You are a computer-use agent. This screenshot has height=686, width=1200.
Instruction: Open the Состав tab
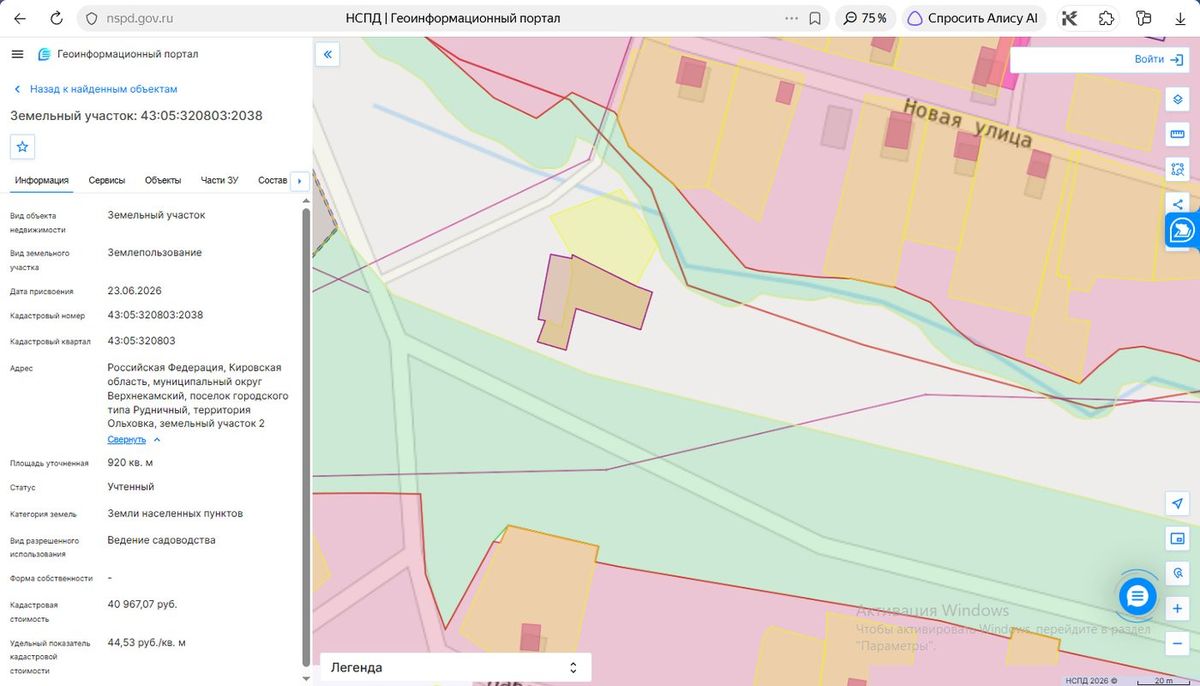pos(272,180)
